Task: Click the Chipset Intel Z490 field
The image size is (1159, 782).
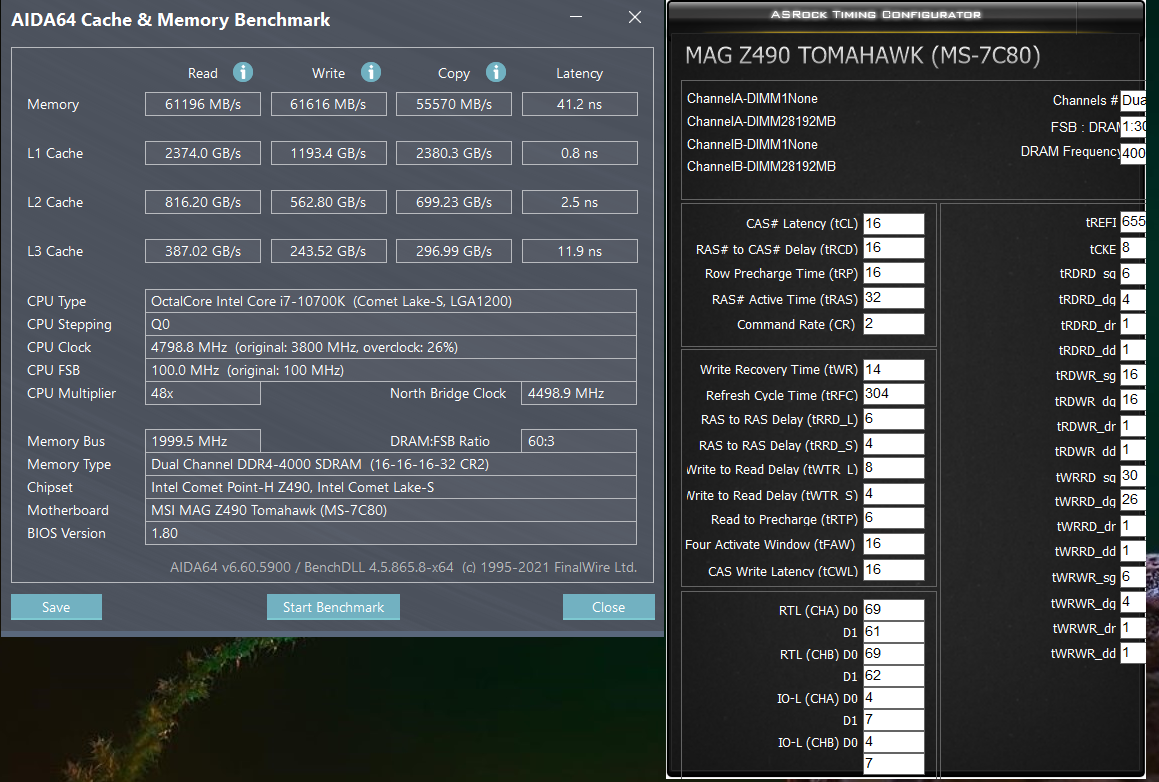Action: [x=391, y=487]
